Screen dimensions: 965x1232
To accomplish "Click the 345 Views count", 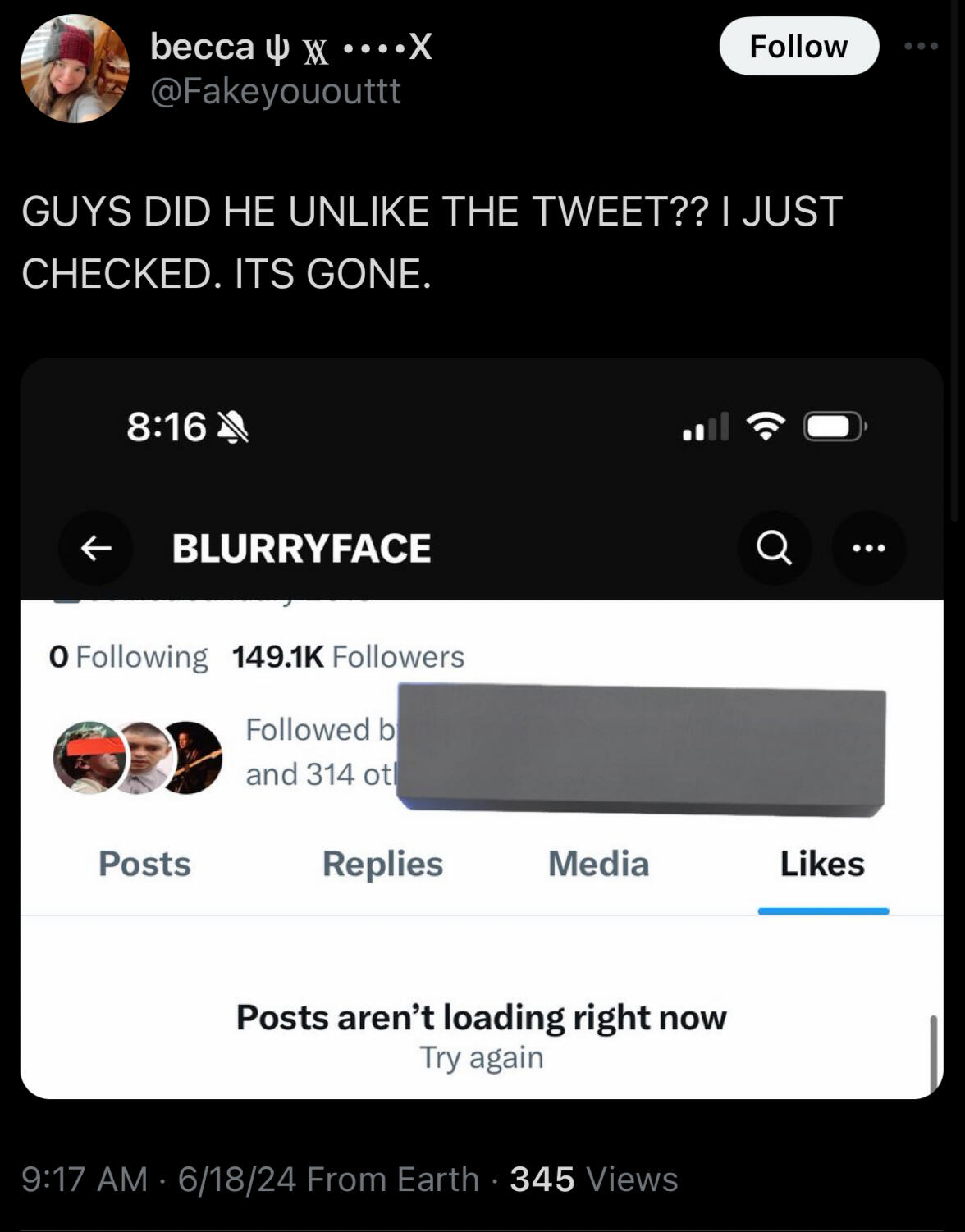I will [594, 1180].
